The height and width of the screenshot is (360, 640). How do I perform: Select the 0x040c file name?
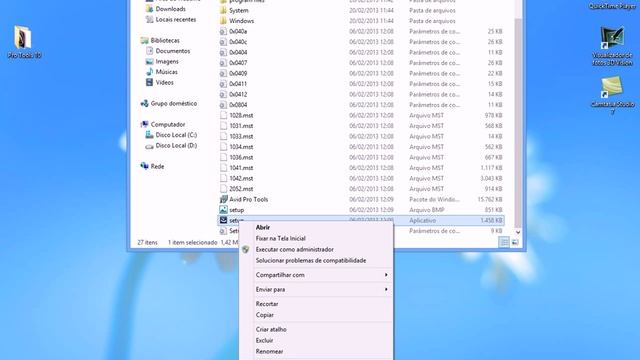click(238, 42)
